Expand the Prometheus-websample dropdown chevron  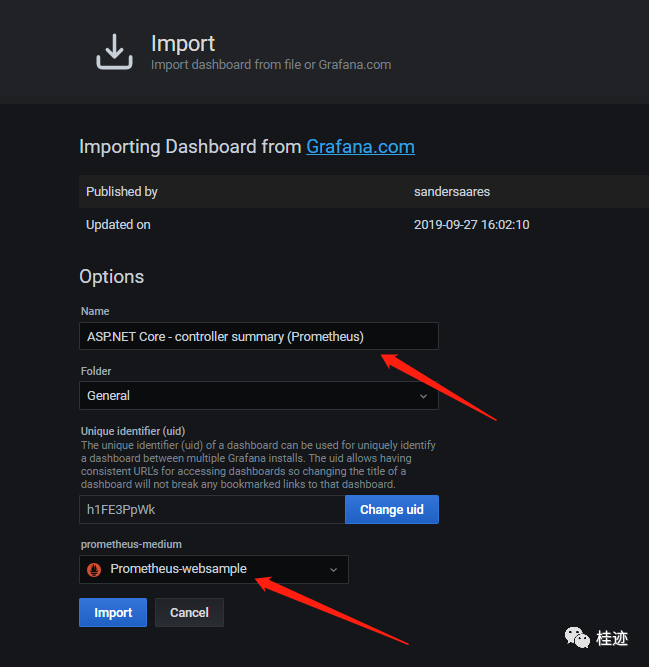pyautogui.click(x=333, y=570)
